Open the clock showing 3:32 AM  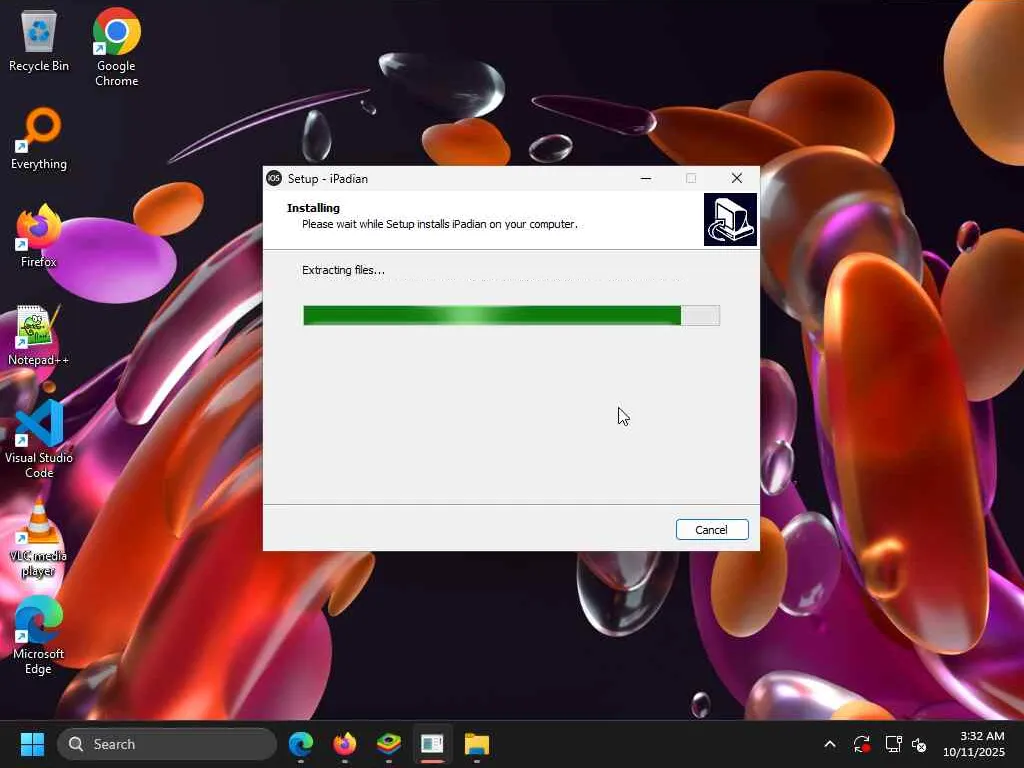974,744
